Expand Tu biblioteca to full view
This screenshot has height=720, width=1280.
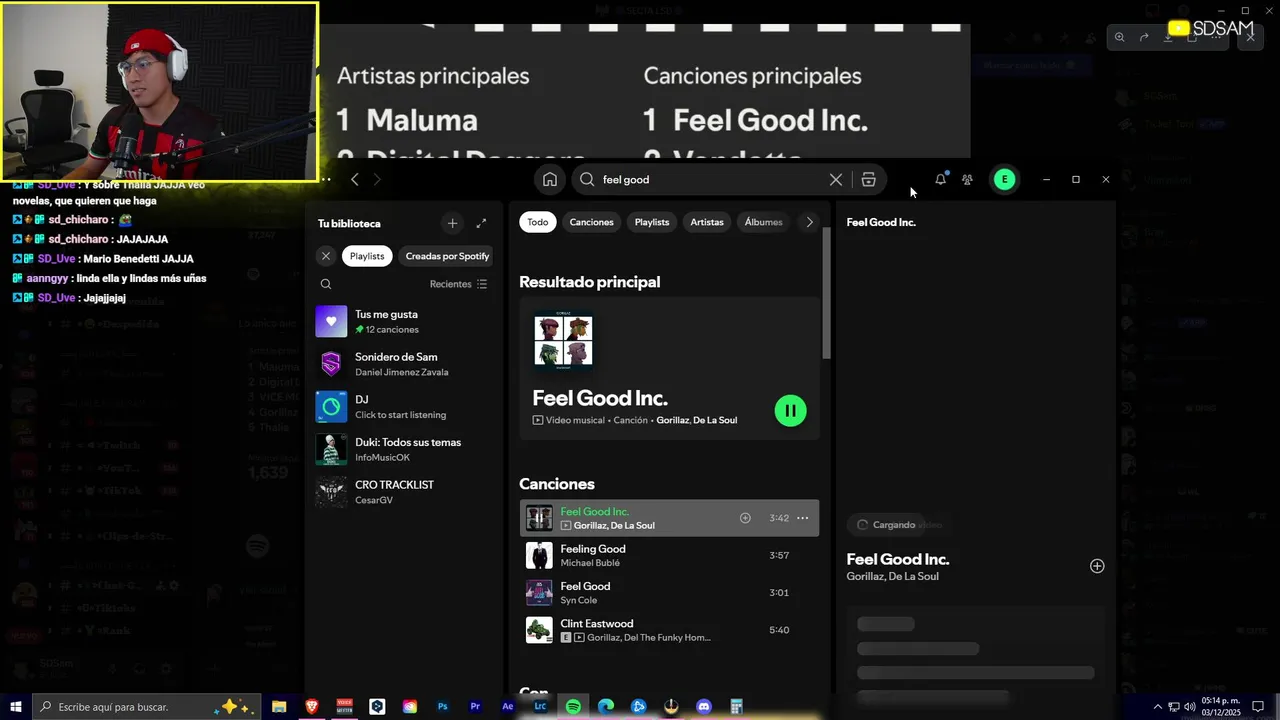coord(481,224)
